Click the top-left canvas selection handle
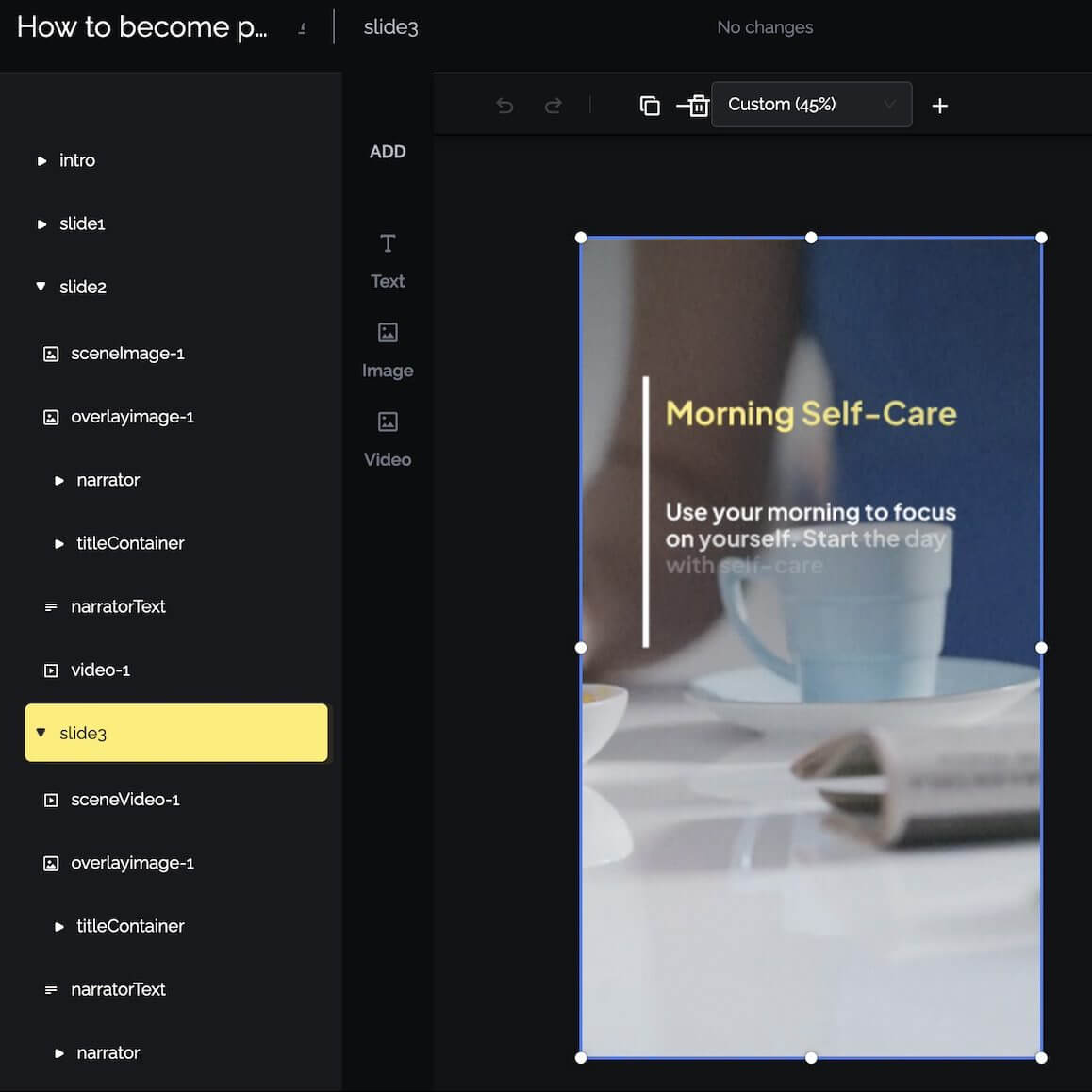This screenshot has height=1092, width=1092. tap(581, 238)
